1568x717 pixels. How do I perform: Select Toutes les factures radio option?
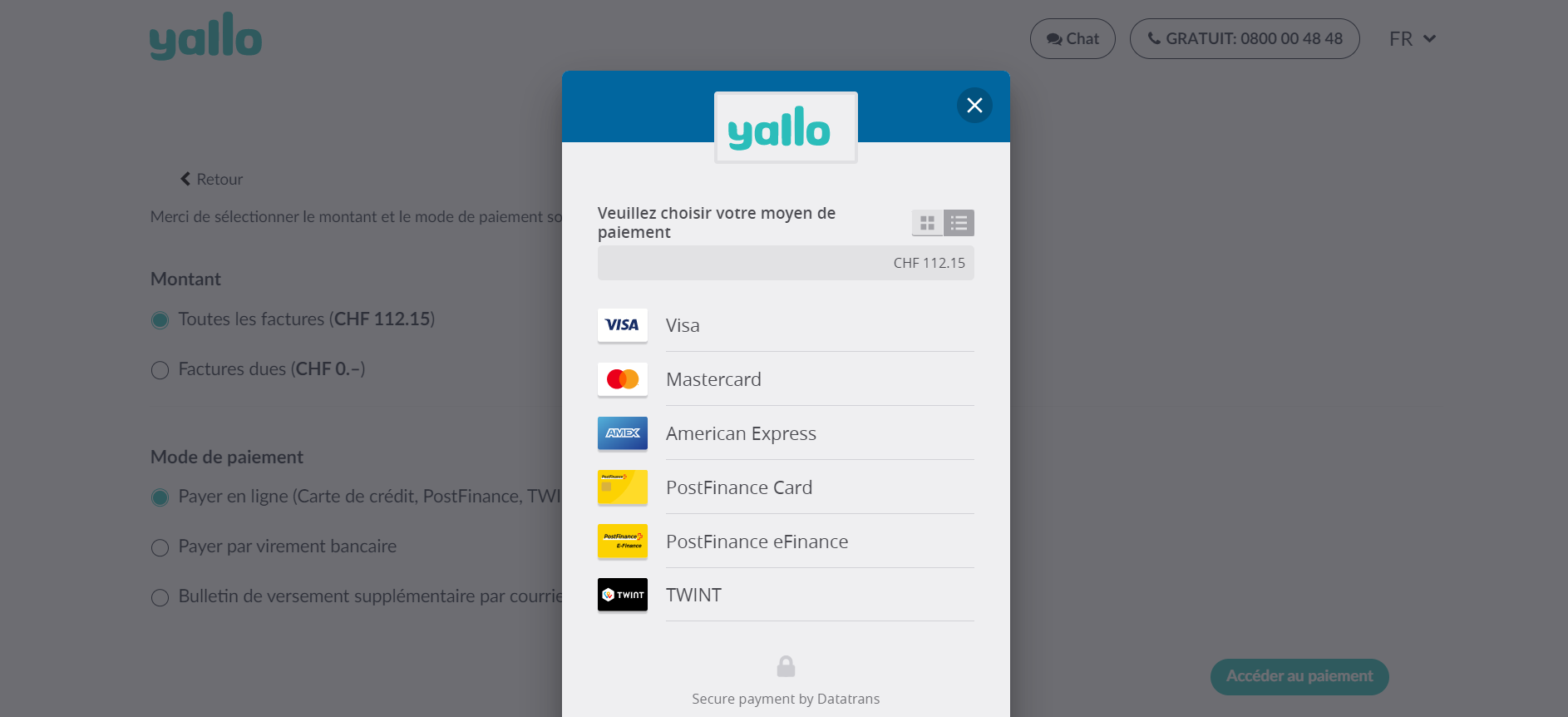click(x=160, y=320)
